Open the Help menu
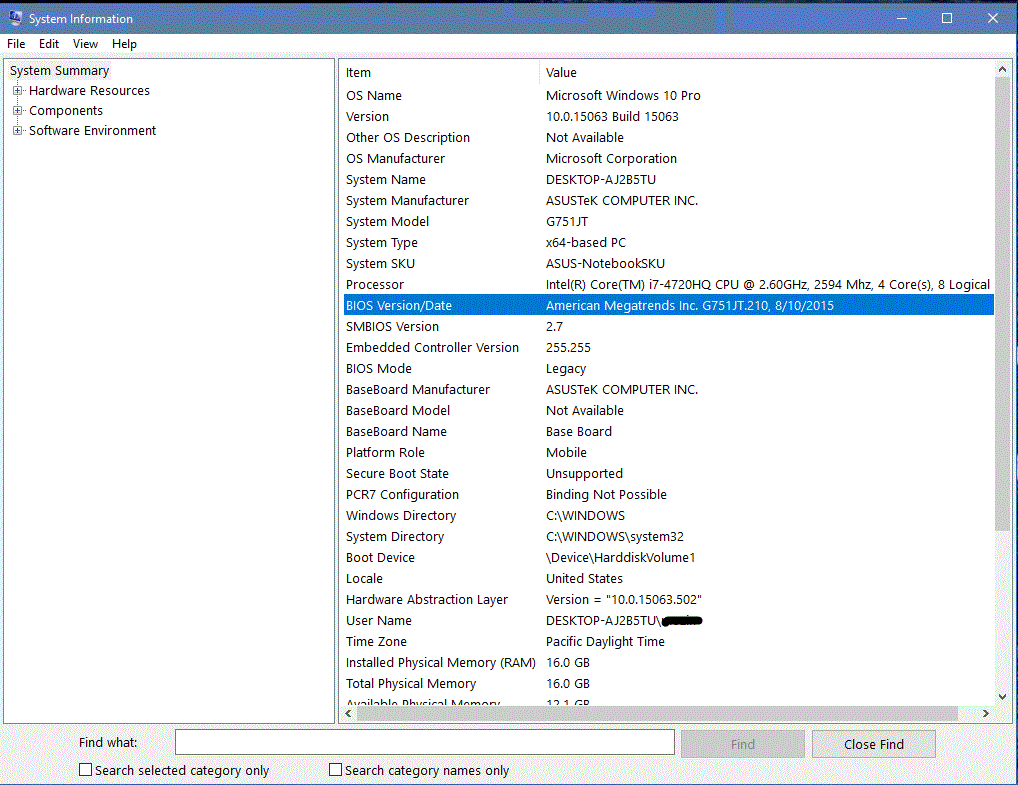 [x=124, y=44]
